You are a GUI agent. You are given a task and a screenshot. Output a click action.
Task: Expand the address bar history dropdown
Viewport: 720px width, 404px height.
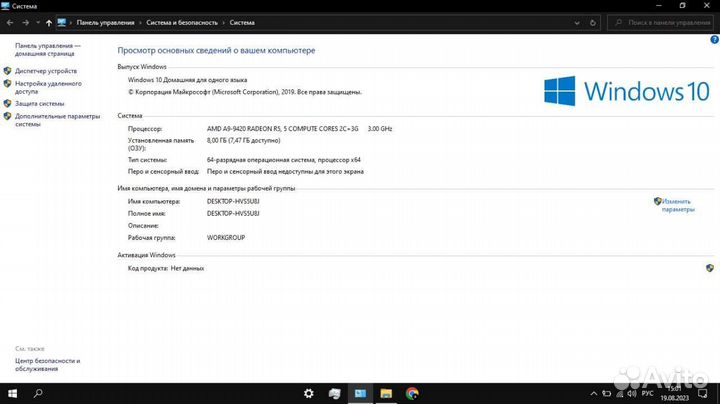click(577, 22)
